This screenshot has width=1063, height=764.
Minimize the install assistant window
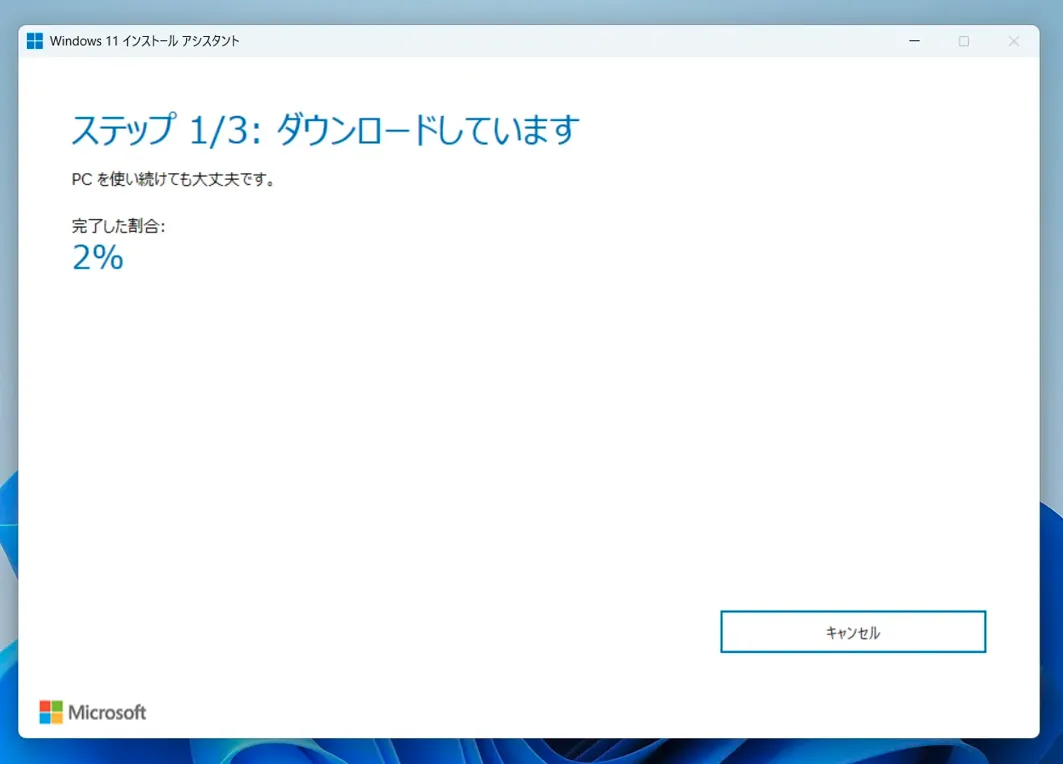914,41
